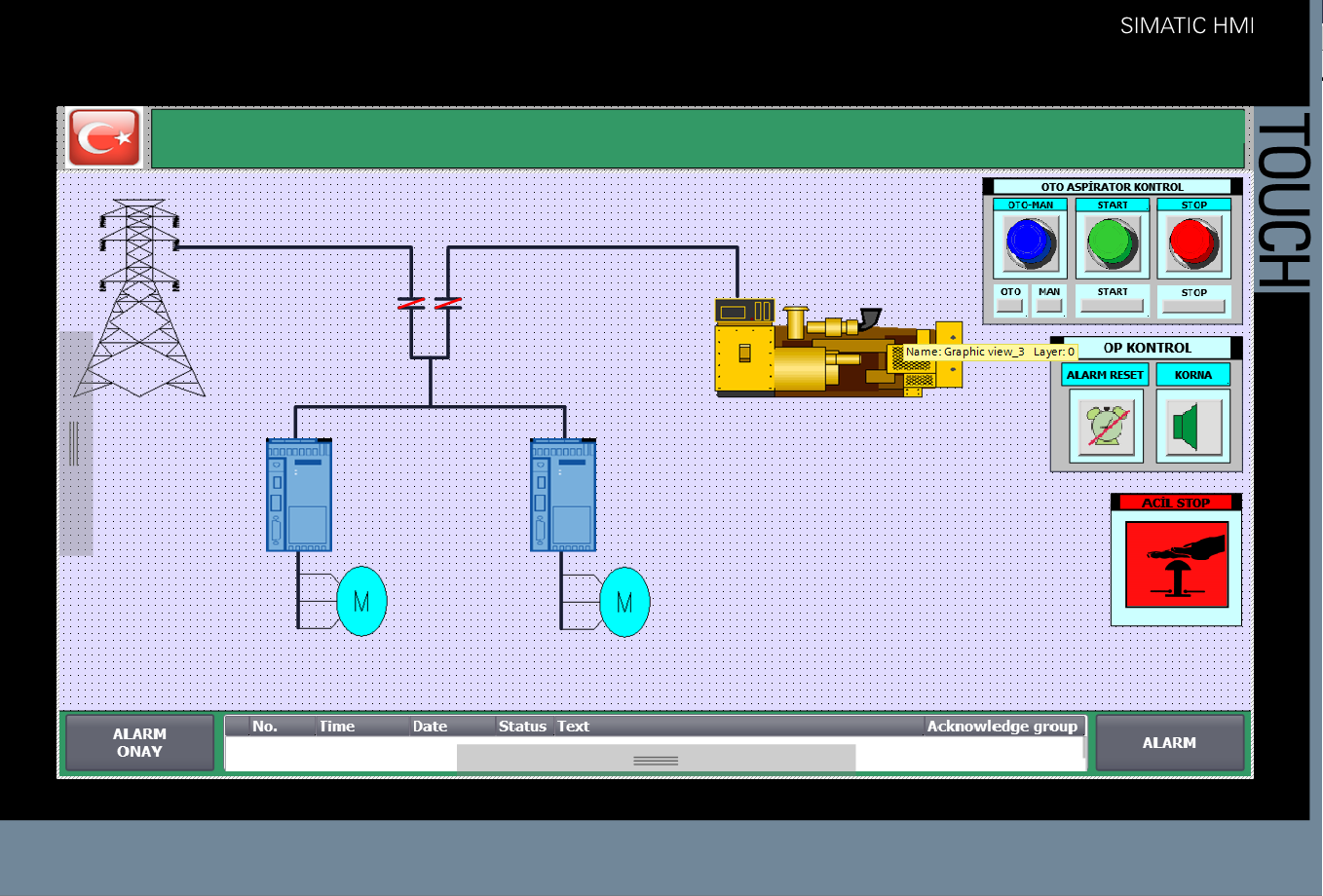
Task: Click the left blue drive unit
Action: click(299, 495)
